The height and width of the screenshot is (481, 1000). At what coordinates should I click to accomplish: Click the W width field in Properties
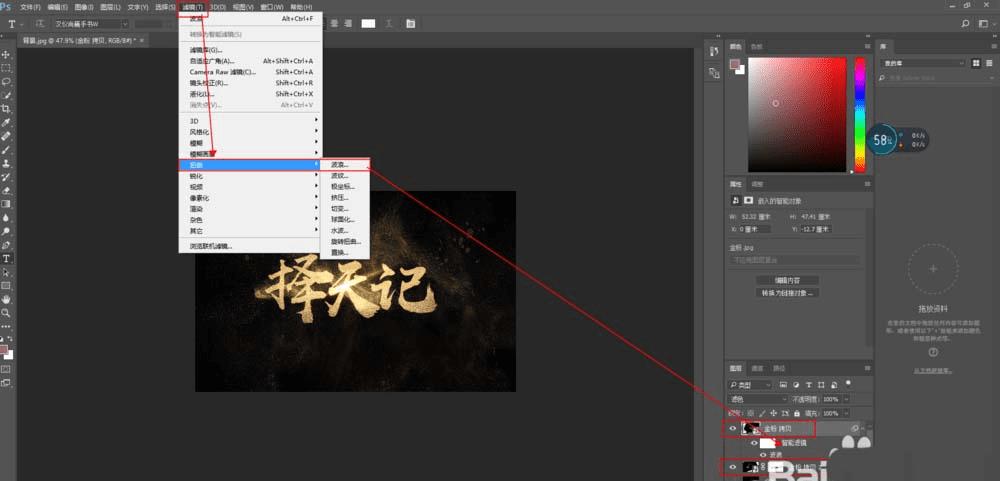click(754, 216)
